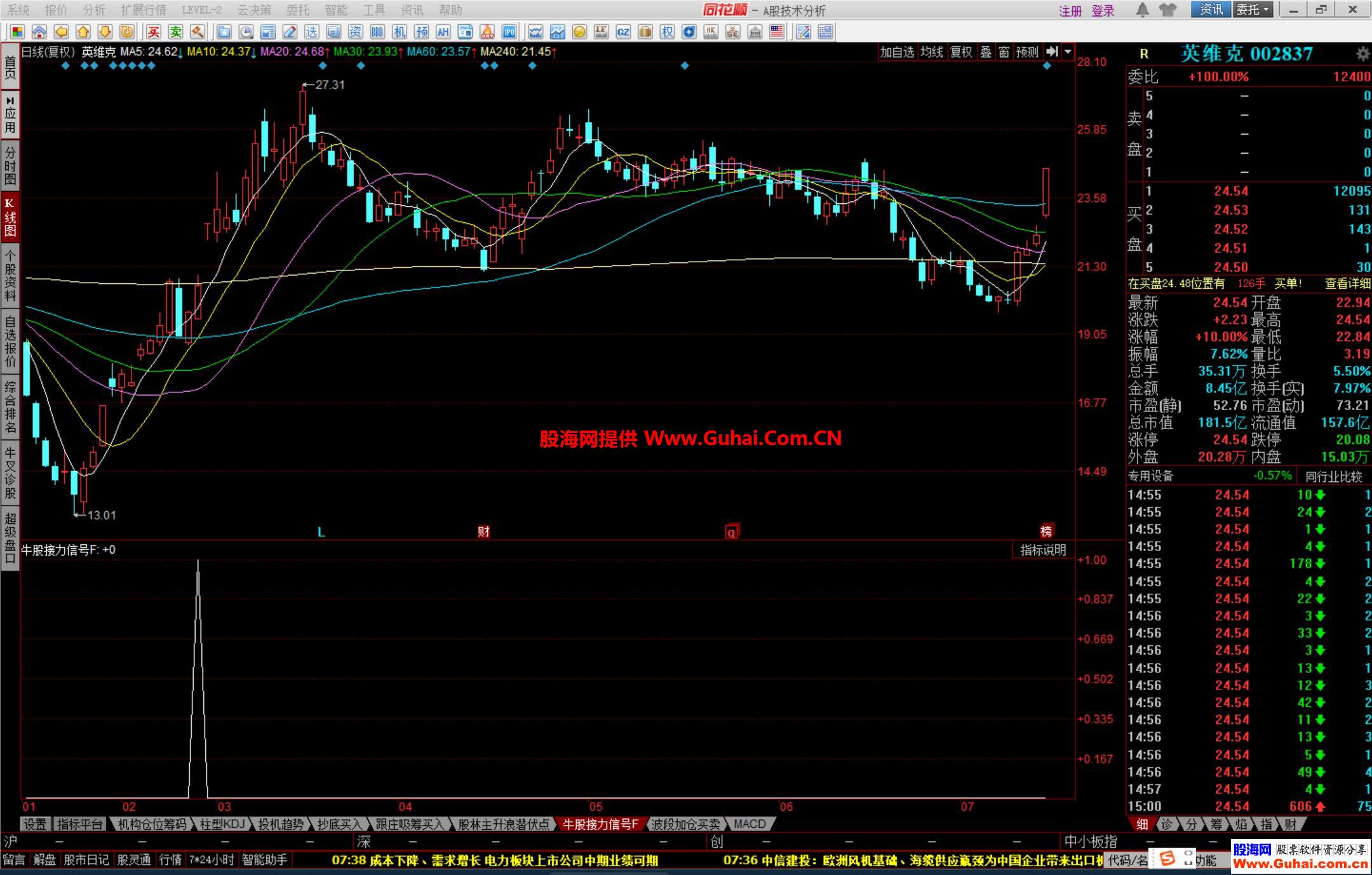1372x875 pixels.
Task: Click the refresh circular arrow icon
Action: click(127, 32)
